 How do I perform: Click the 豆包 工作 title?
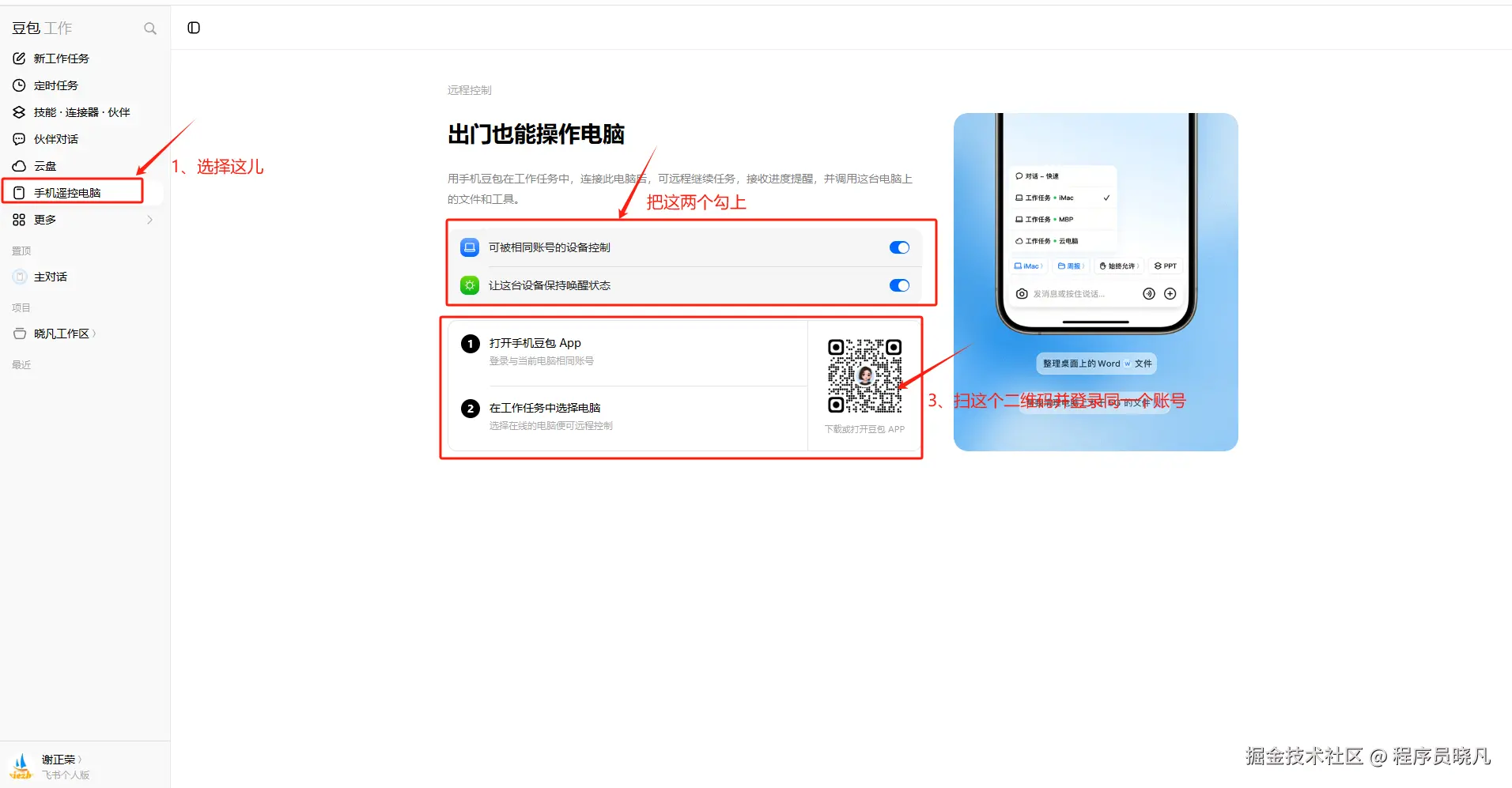coord(42,28)
